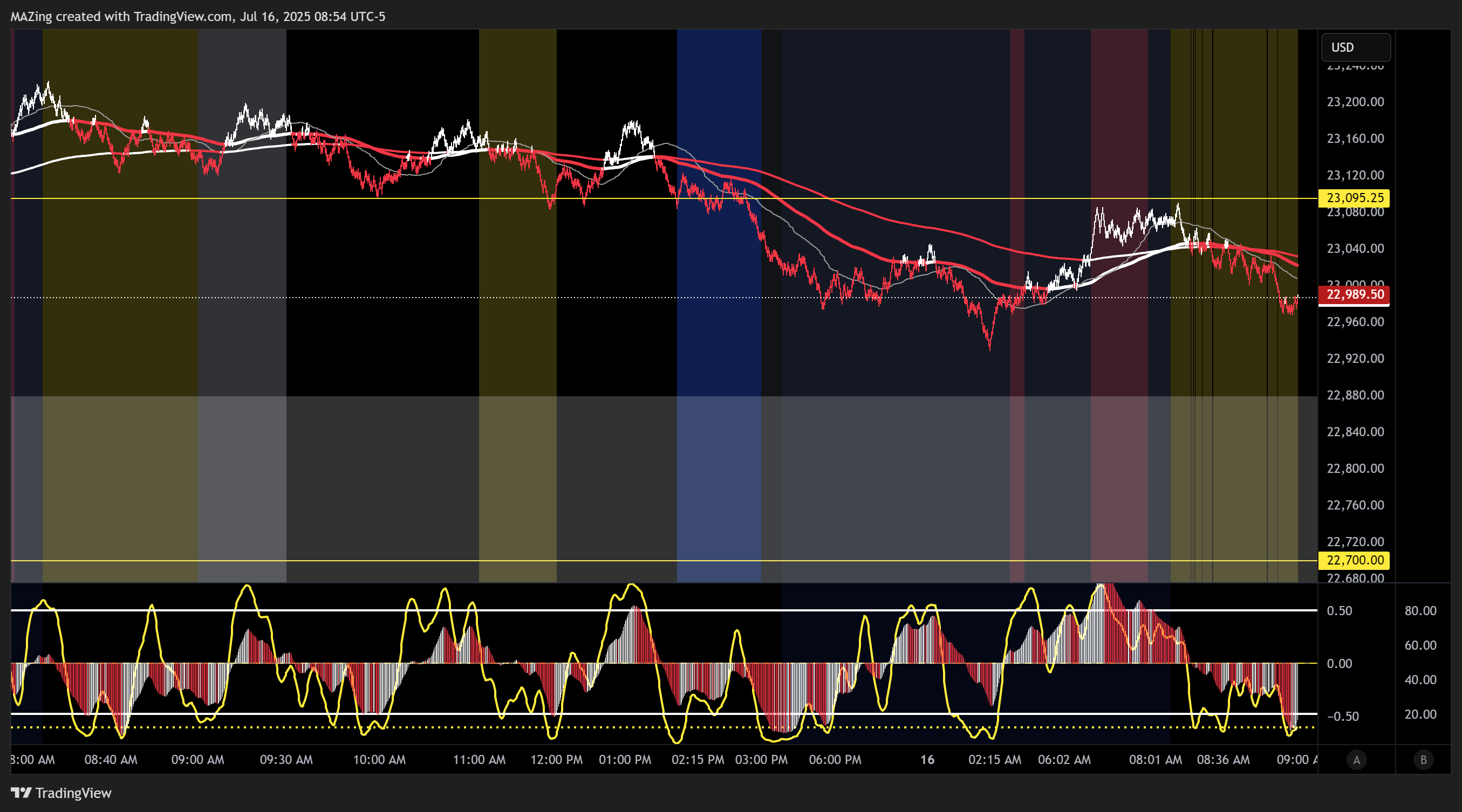The image size is (1462, 812).
Task: Click the bold 16 date label
Action: coord(927,760)
